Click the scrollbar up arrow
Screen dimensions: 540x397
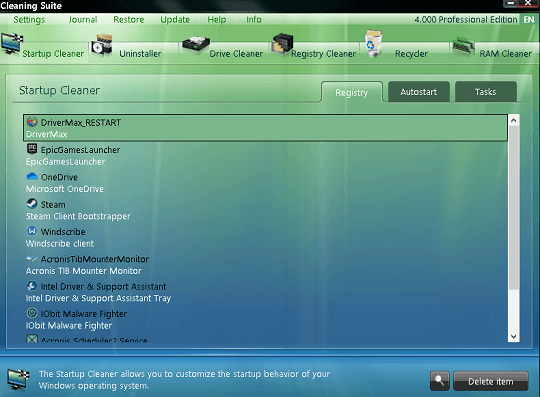coord(513,120)
